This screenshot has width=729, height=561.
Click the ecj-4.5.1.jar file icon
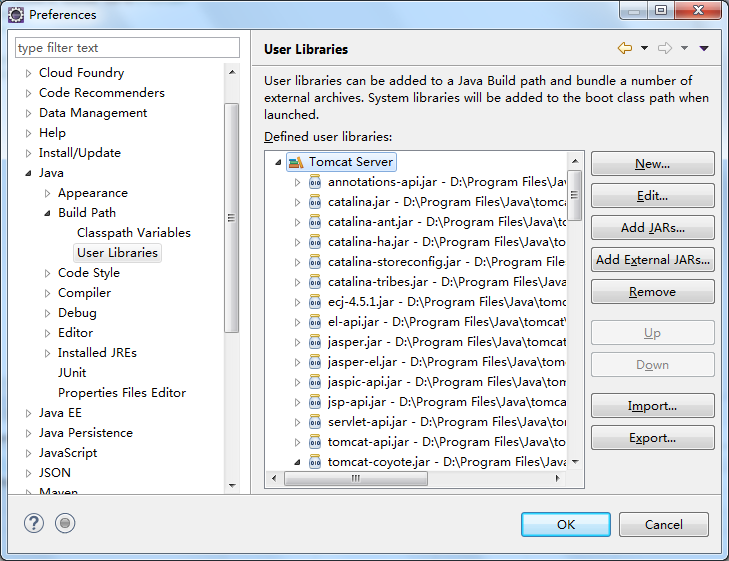[315, 302]
